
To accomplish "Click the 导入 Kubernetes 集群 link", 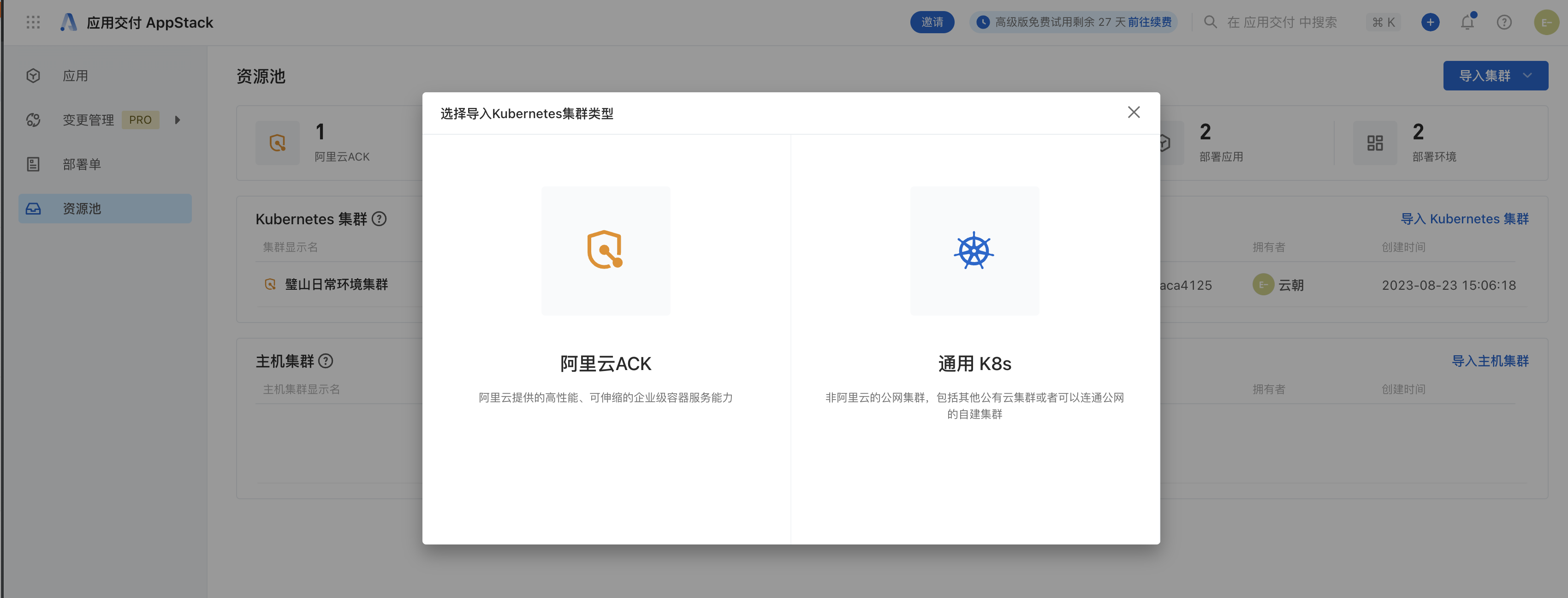I will pyautogui.click(x=1465, y=219).
